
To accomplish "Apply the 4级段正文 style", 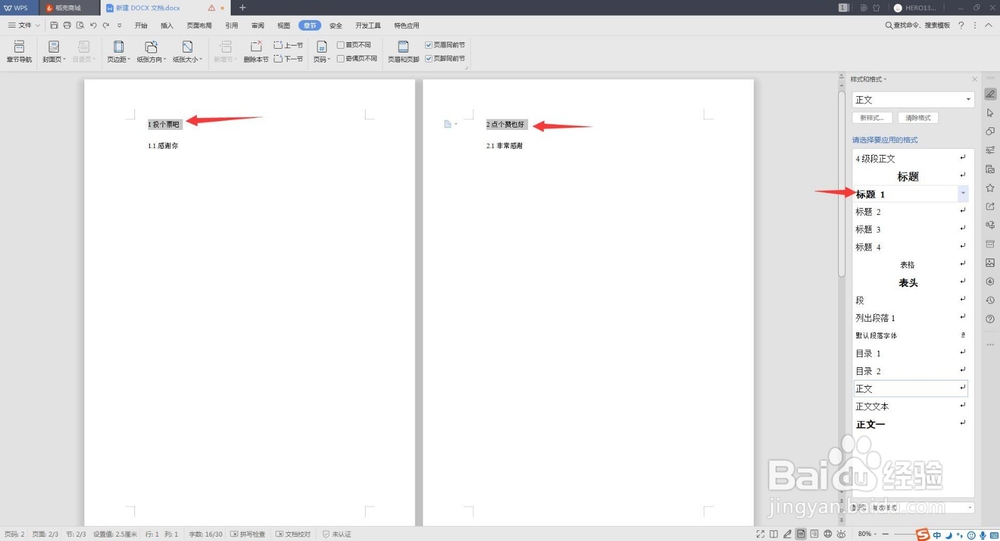I will (x=910, y=158).
